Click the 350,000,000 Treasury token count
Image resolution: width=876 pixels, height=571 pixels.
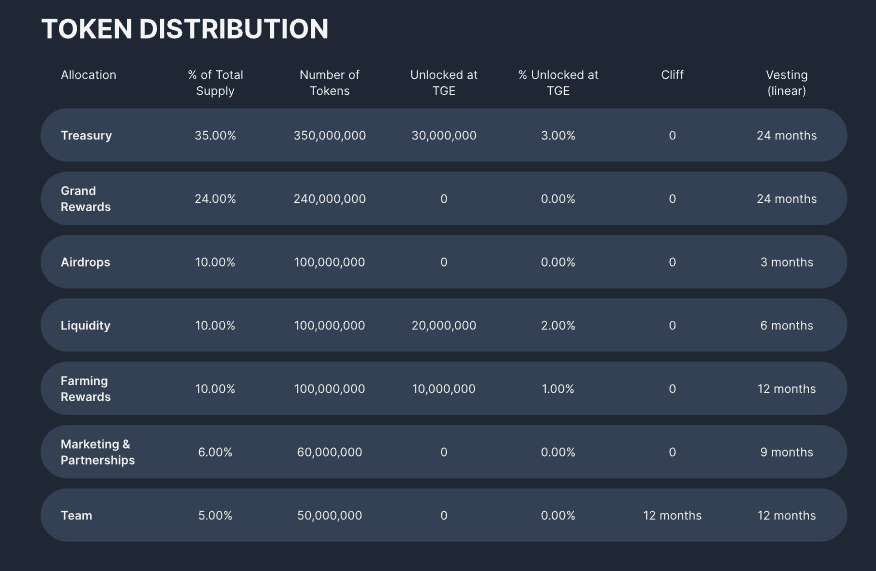click(329, 135)
